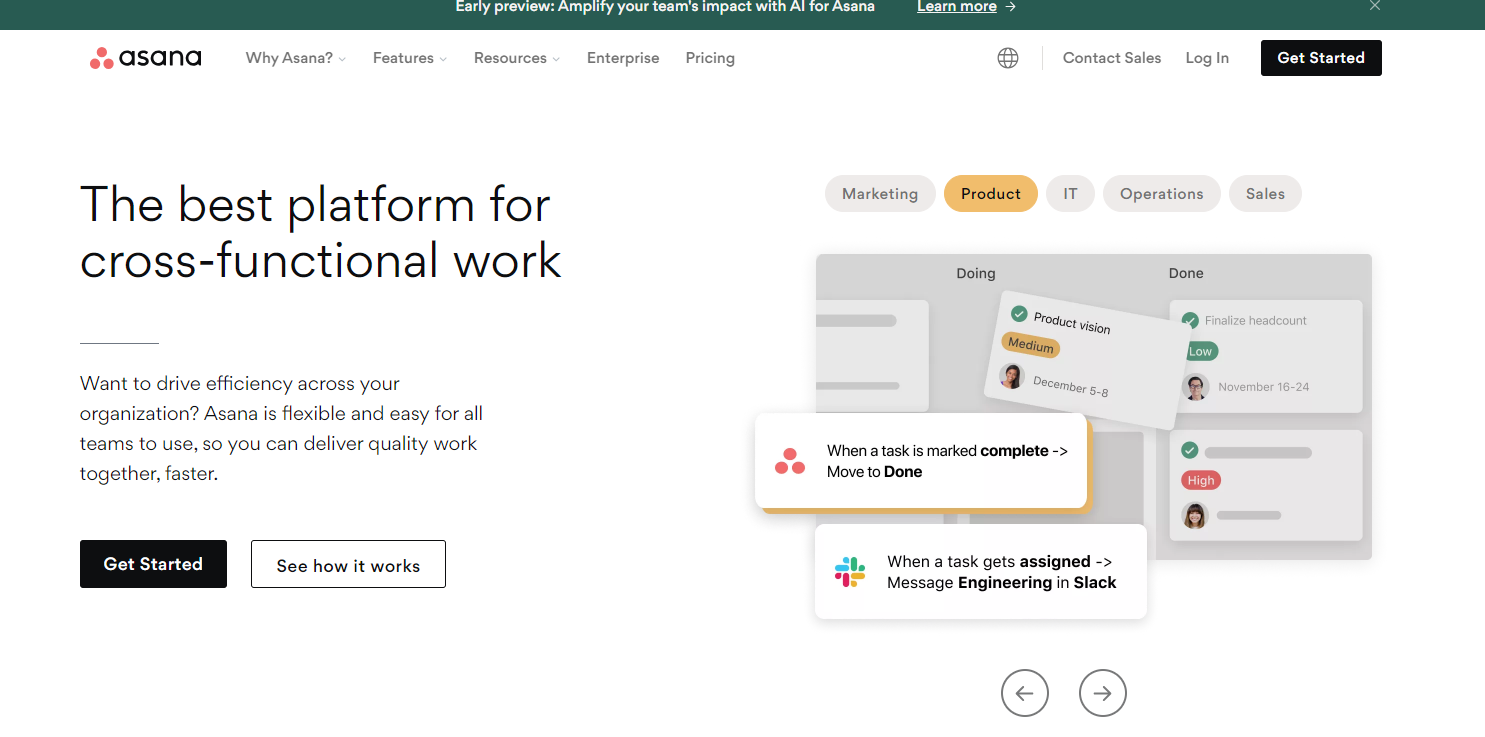Click green checkmark on Product vision card
This screenshot has width=1485, height=737.
[x=1019, y=313]
